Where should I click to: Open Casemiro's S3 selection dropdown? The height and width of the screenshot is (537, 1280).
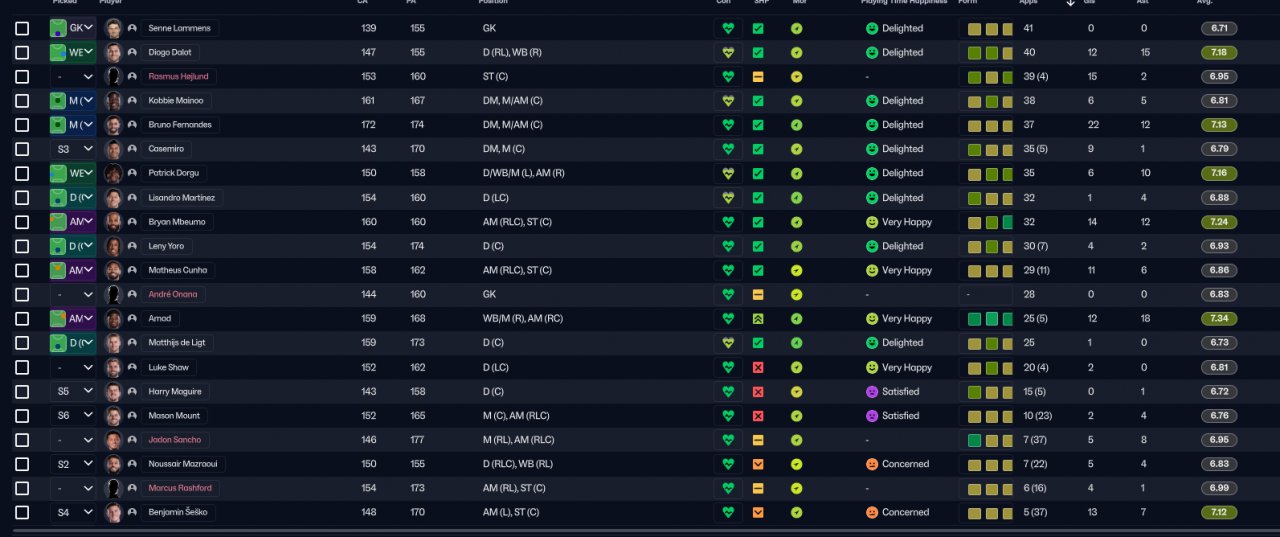pos(73,149)
